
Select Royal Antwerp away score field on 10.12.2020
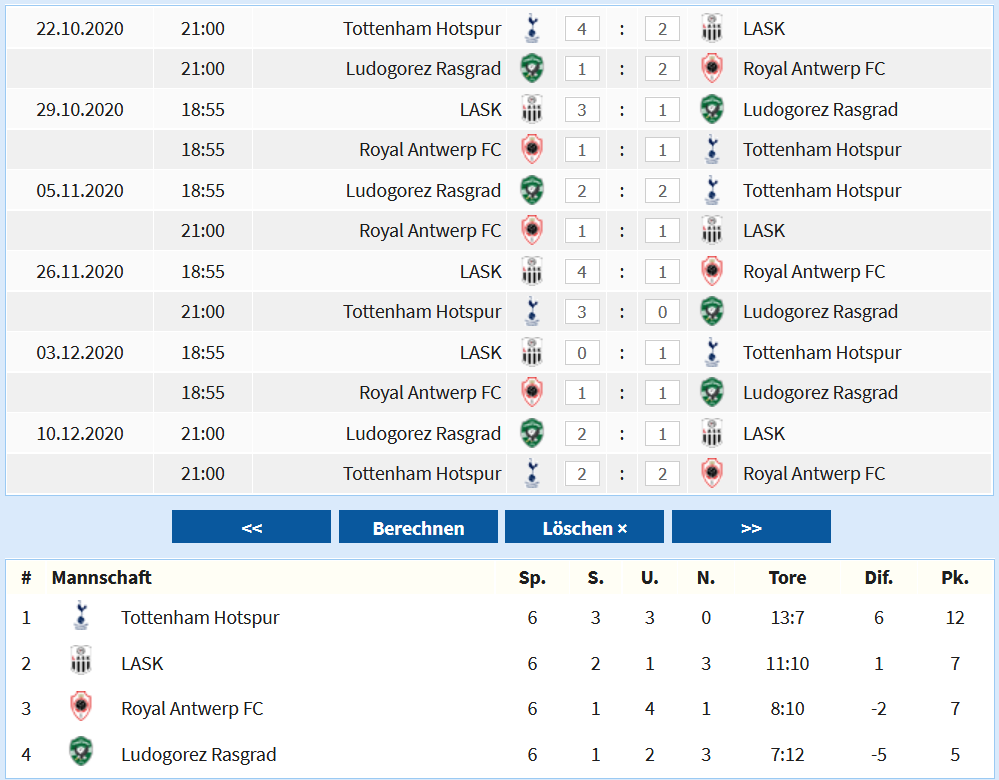tap(663, 473)
